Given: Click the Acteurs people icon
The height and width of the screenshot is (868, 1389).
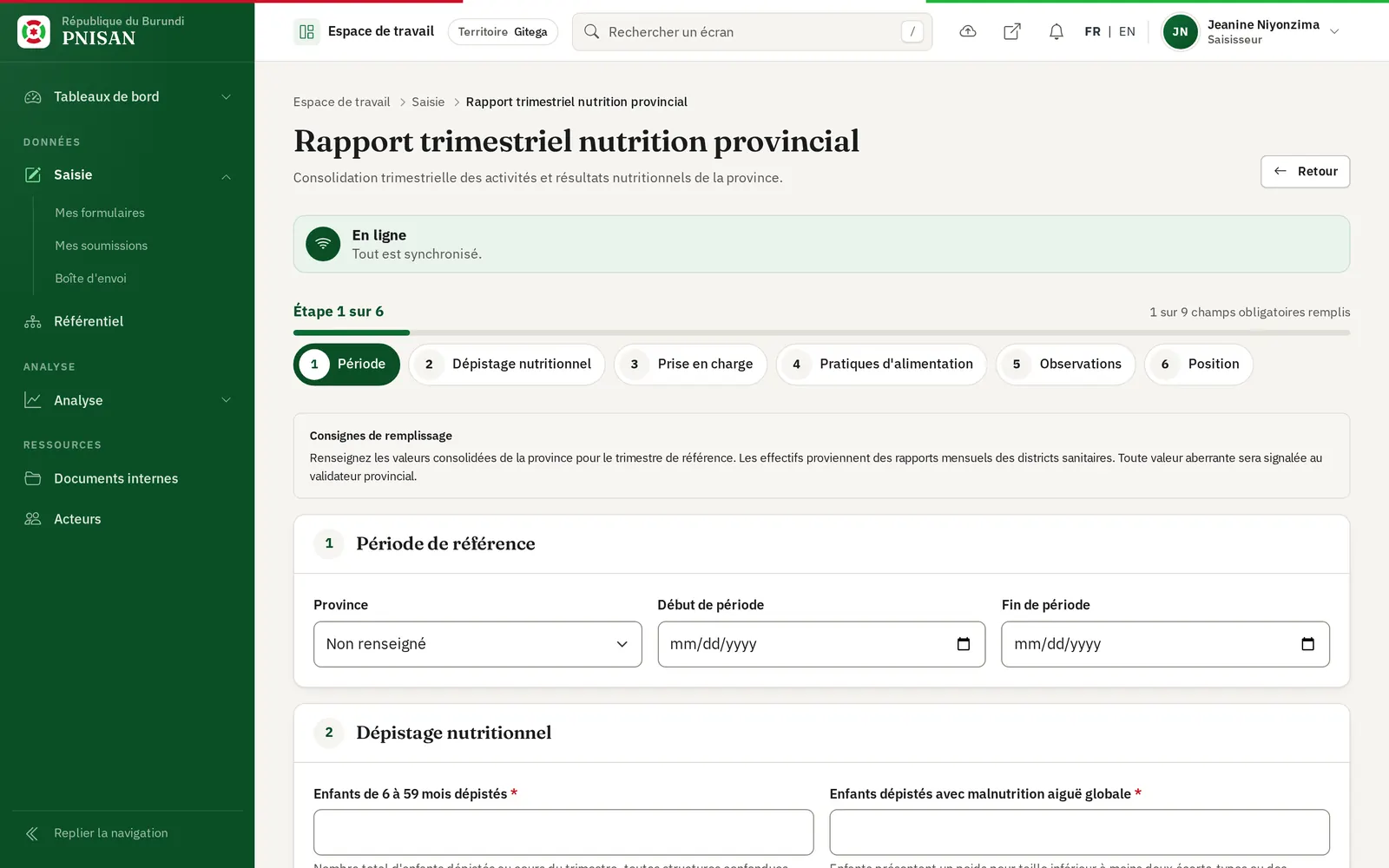Looking at the screenshot, I should 33,519.
